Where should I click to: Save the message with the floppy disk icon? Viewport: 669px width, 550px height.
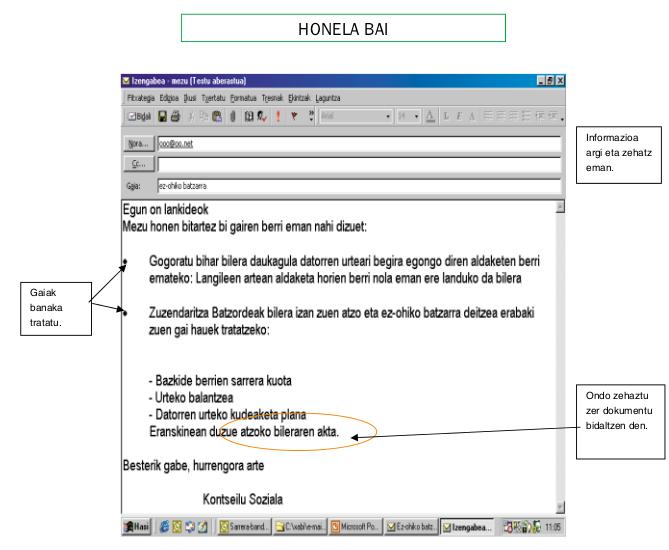pos(162,117)
